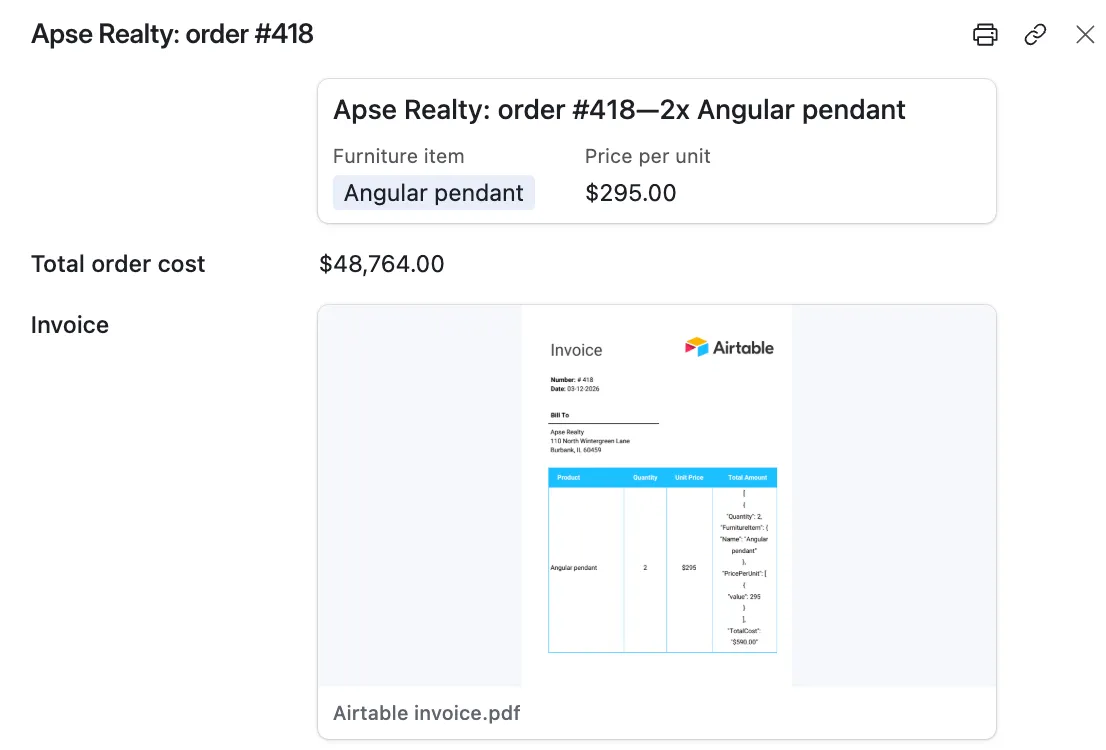Click the Airtable logo on the invoice

click(730, 347)
